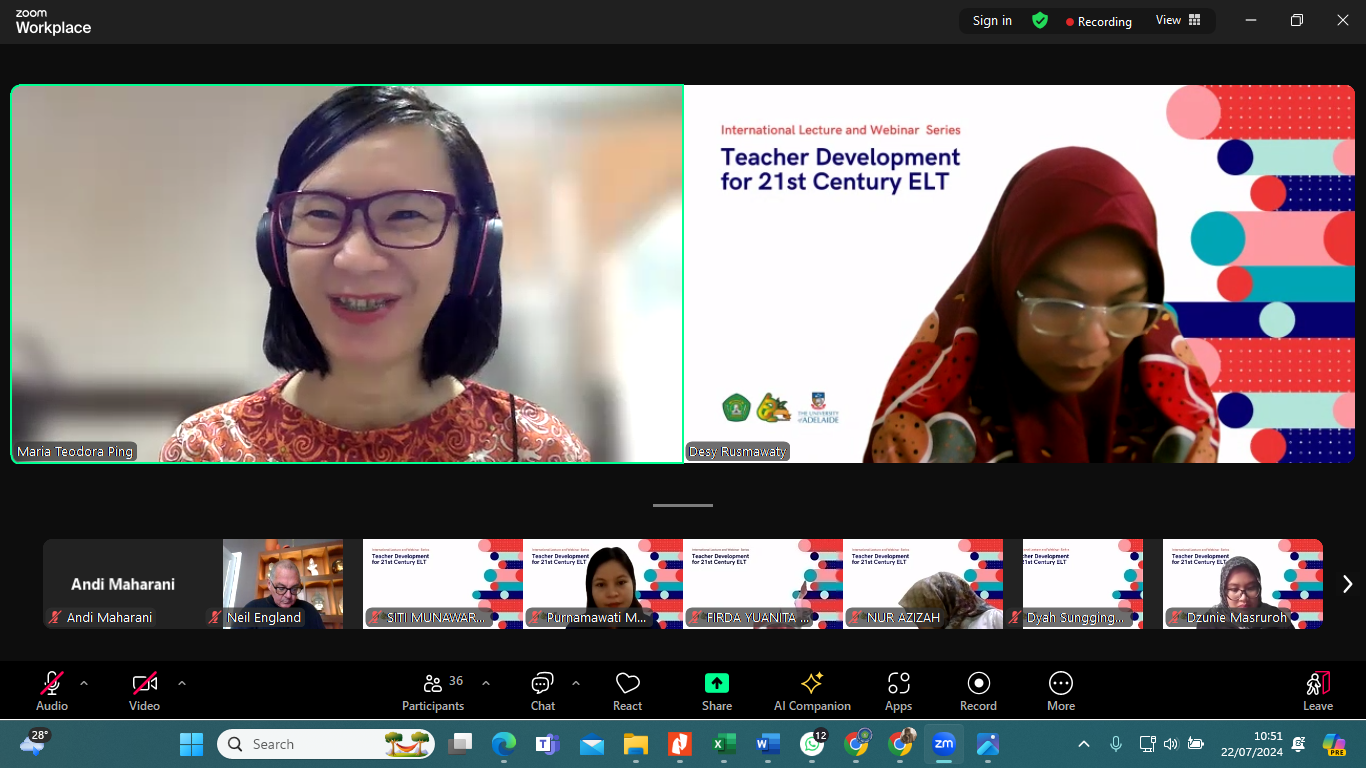Open the React emoji menu

(x=627, y=691)
